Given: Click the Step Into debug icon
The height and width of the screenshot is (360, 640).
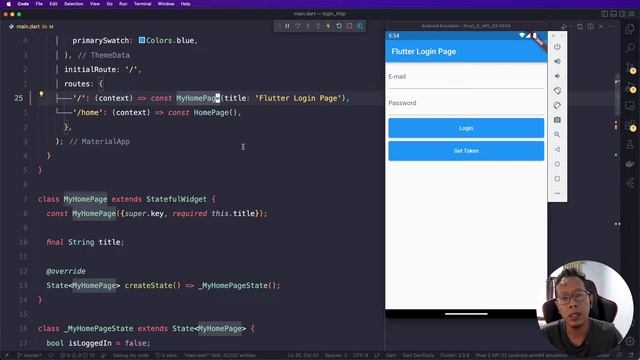Looking at the screenshot, I should click(x=308, y=26).
